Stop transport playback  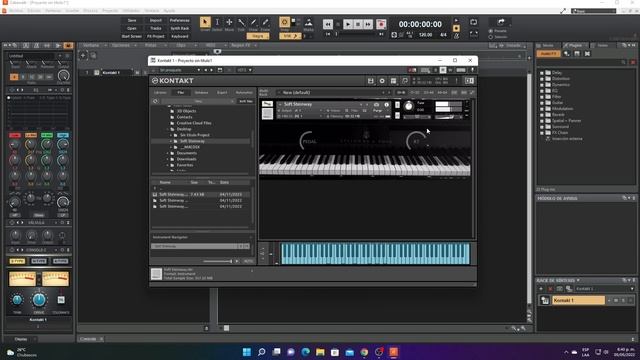[358, 24]
